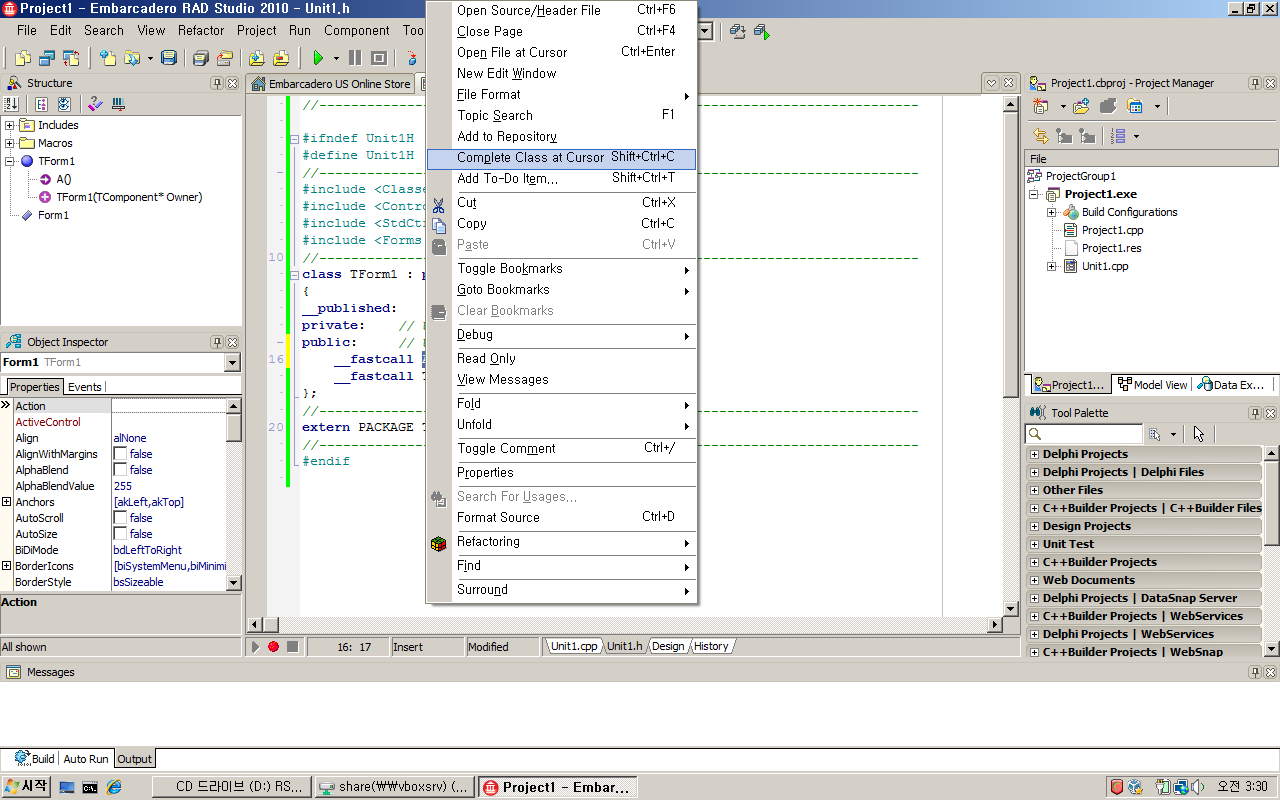Click alphabetical sort icon in Structure panel
The height and width of the screenshot is (800, 1280).
pyautogui.click(x=12, y=104)
